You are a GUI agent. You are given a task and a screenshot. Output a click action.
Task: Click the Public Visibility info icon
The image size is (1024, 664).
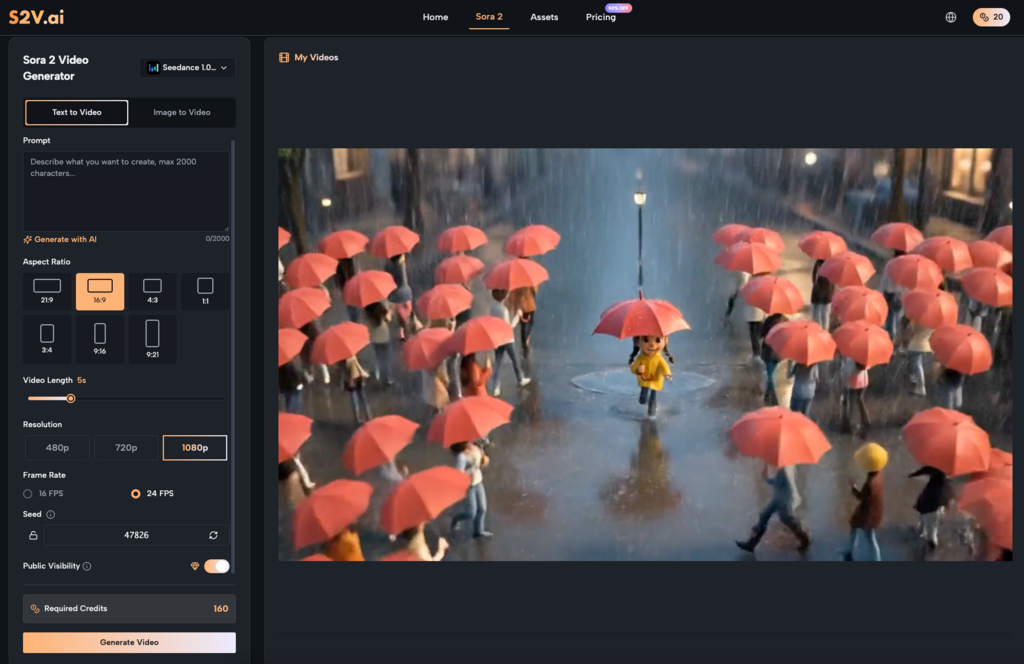[87, 566]
